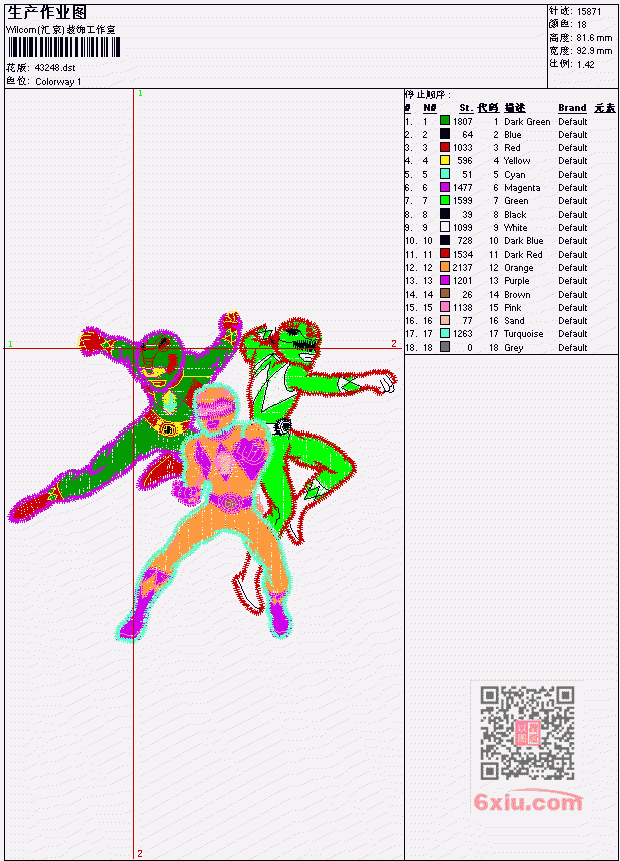This screenshot has width=620, height=861.
Task: Pick the Pink color swatch in row 15
Action: pyautogui.click(x=445, y=308)
